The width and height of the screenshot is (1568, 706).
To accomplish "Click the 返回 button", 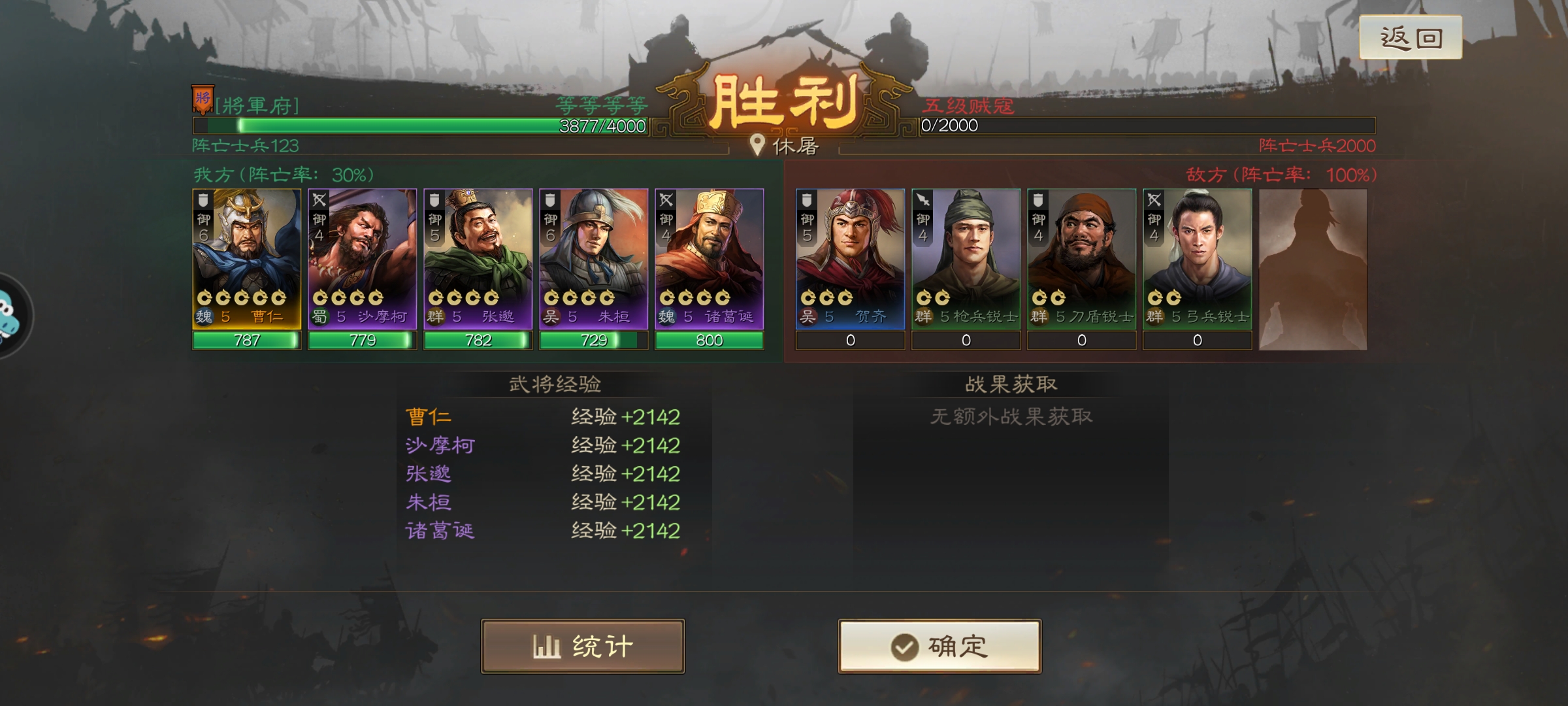I will tap(1410, 38).
